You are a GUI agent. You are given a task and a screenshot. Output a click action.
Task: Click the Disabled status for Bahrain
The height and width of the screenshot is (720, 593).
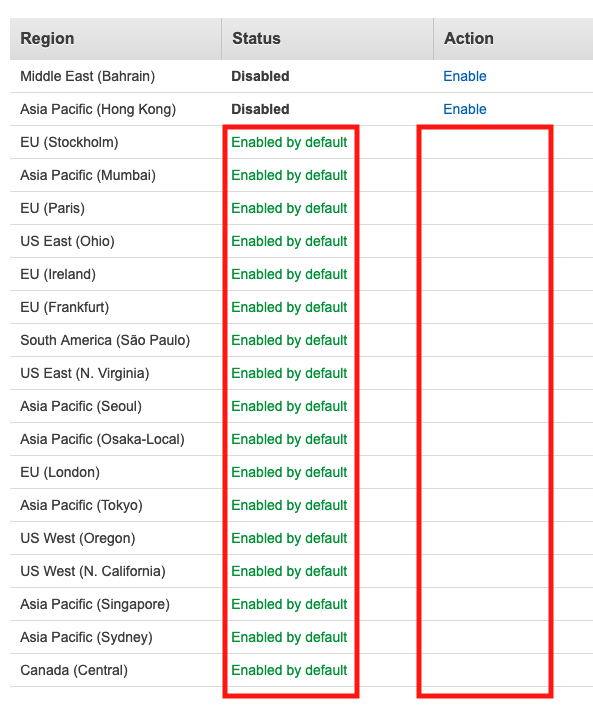pos(260,76)
